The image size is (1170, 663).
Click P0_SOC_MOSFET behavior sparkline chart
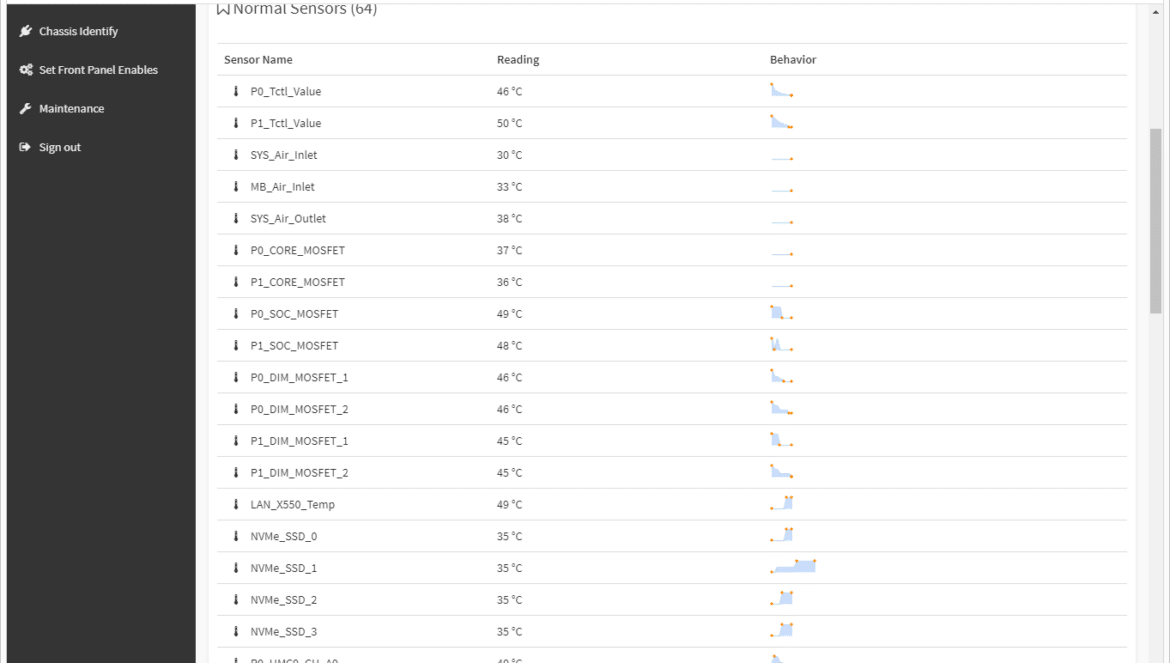(781, 312)
